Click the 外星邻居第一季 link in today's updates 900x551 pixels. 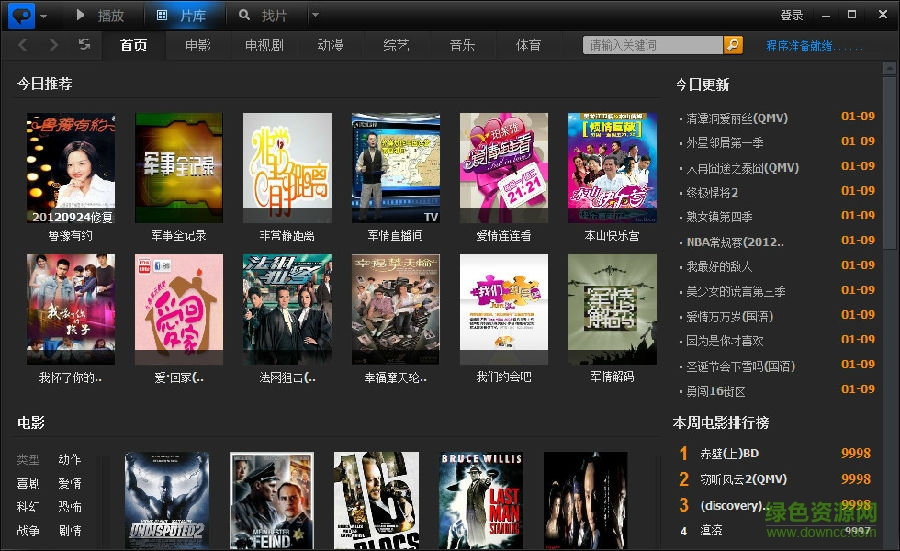point(725,142)
